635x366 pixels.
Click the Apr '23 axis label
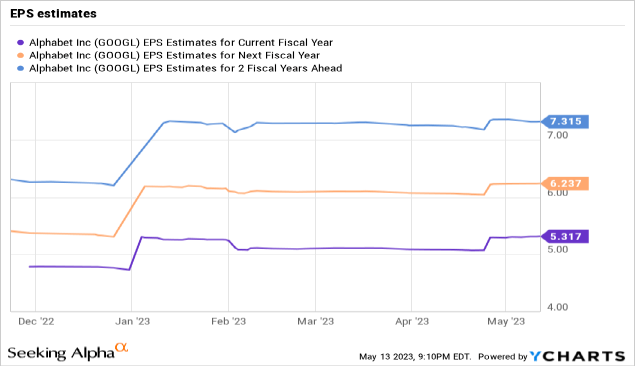coord(412,321)
